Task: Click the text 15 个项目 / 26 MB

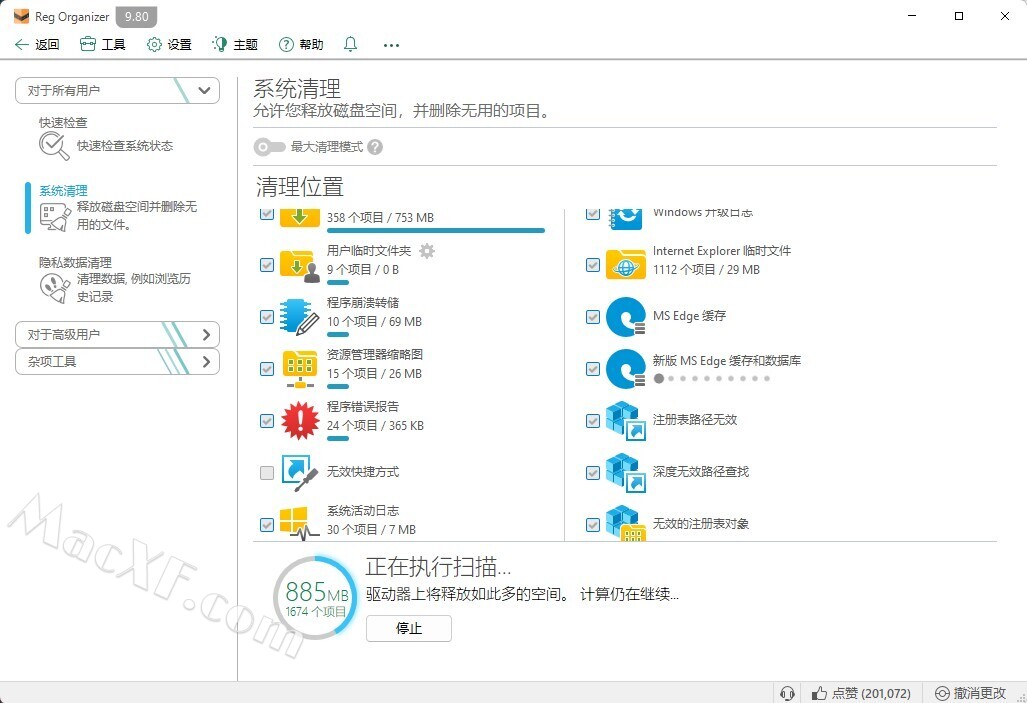Action: [375, 373]
